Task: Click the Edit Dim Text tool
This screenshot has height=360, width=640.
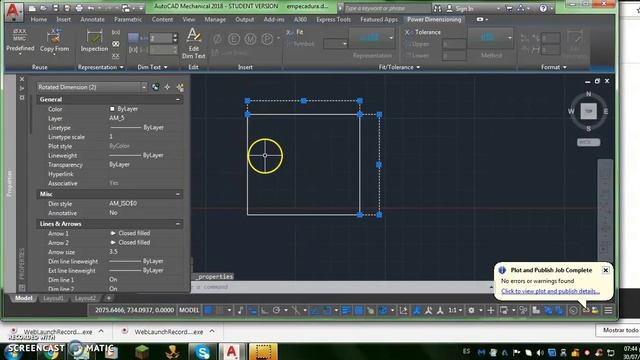Action: [193, 44]
